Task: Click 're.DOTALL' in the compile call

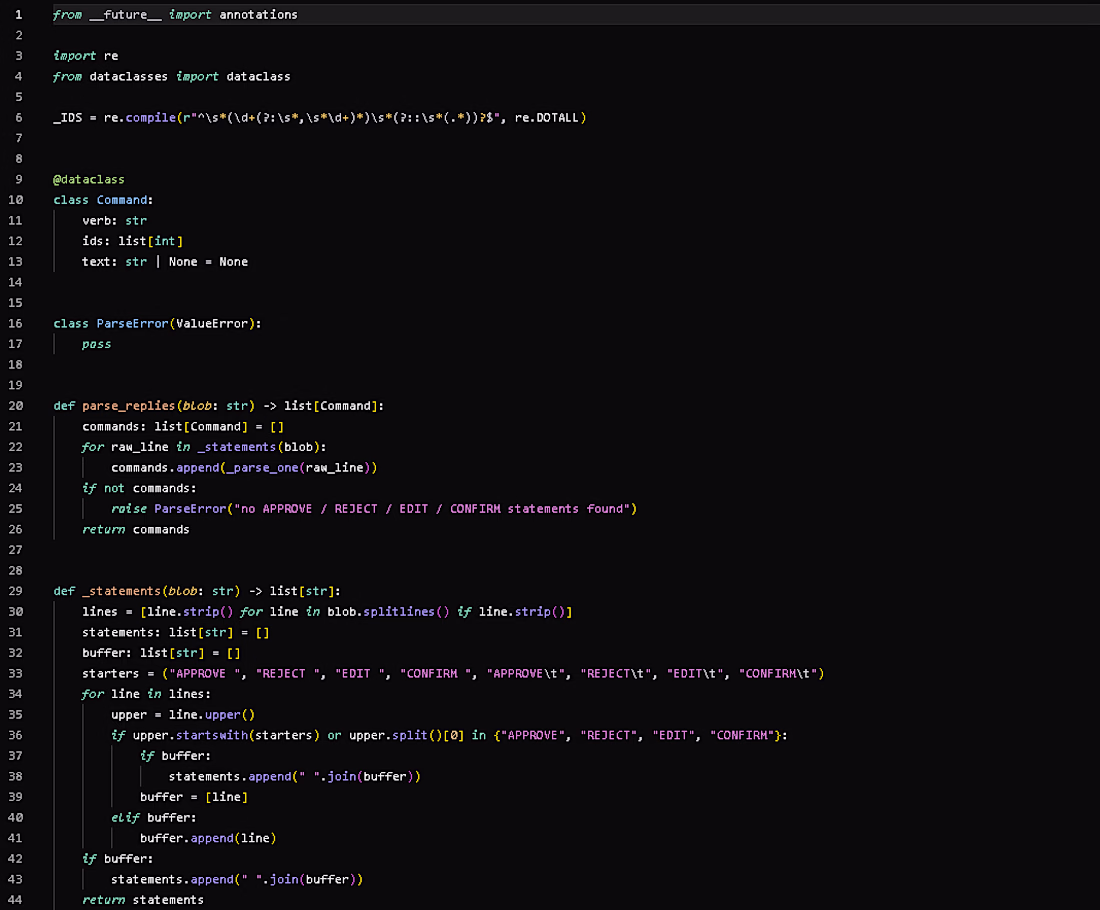Action: coord(546,118)
